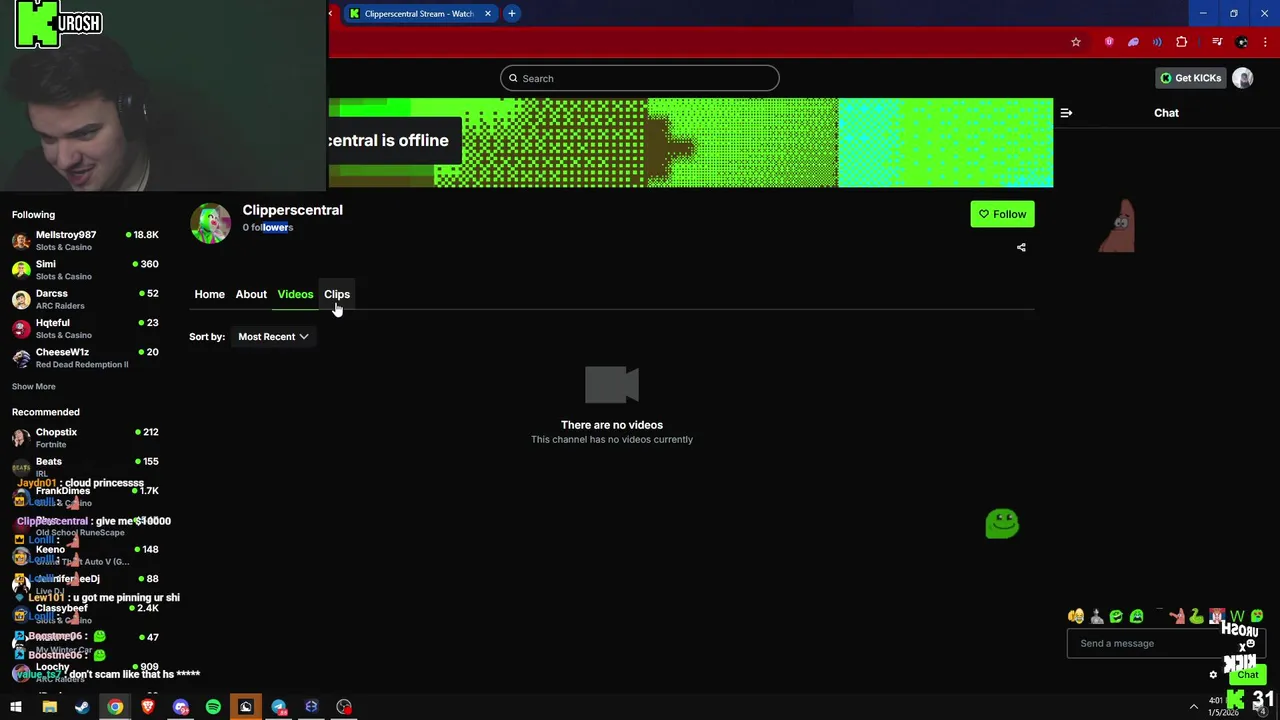Share the Clipperscentral channel
The height and width of the screenshot is (720, 1280).
click(1021, 247)
